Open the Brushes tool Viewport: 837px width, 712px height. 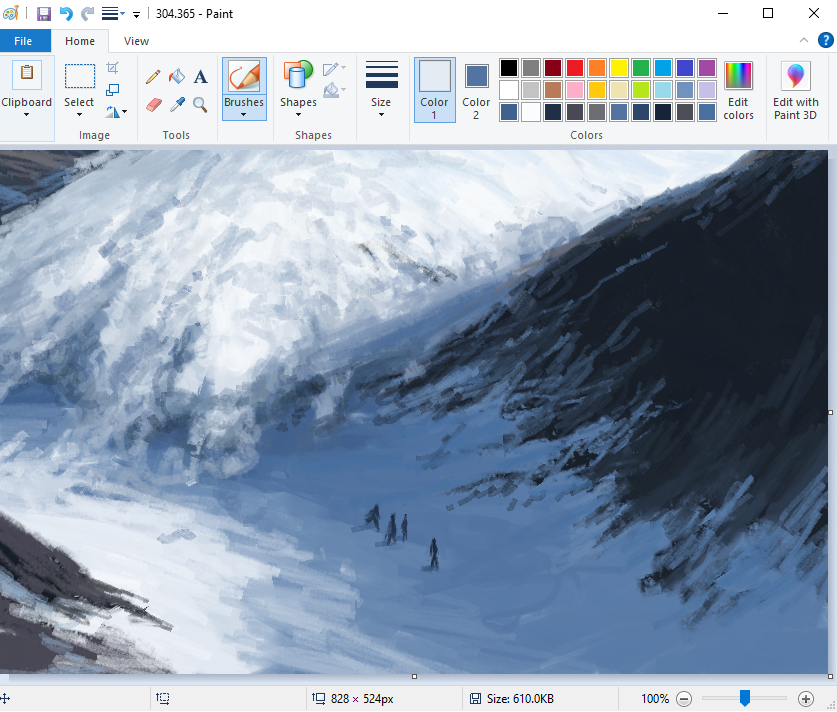pyautogui.click(x=244, y=77)
